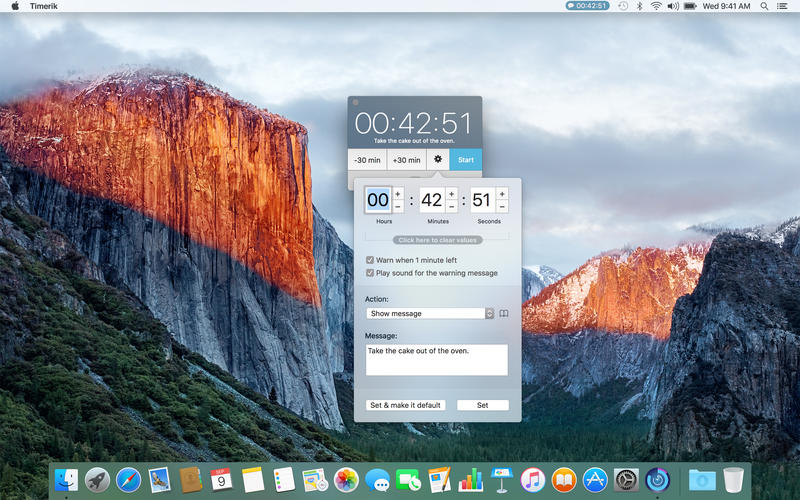Open the Apple menu

click(15, 6)
